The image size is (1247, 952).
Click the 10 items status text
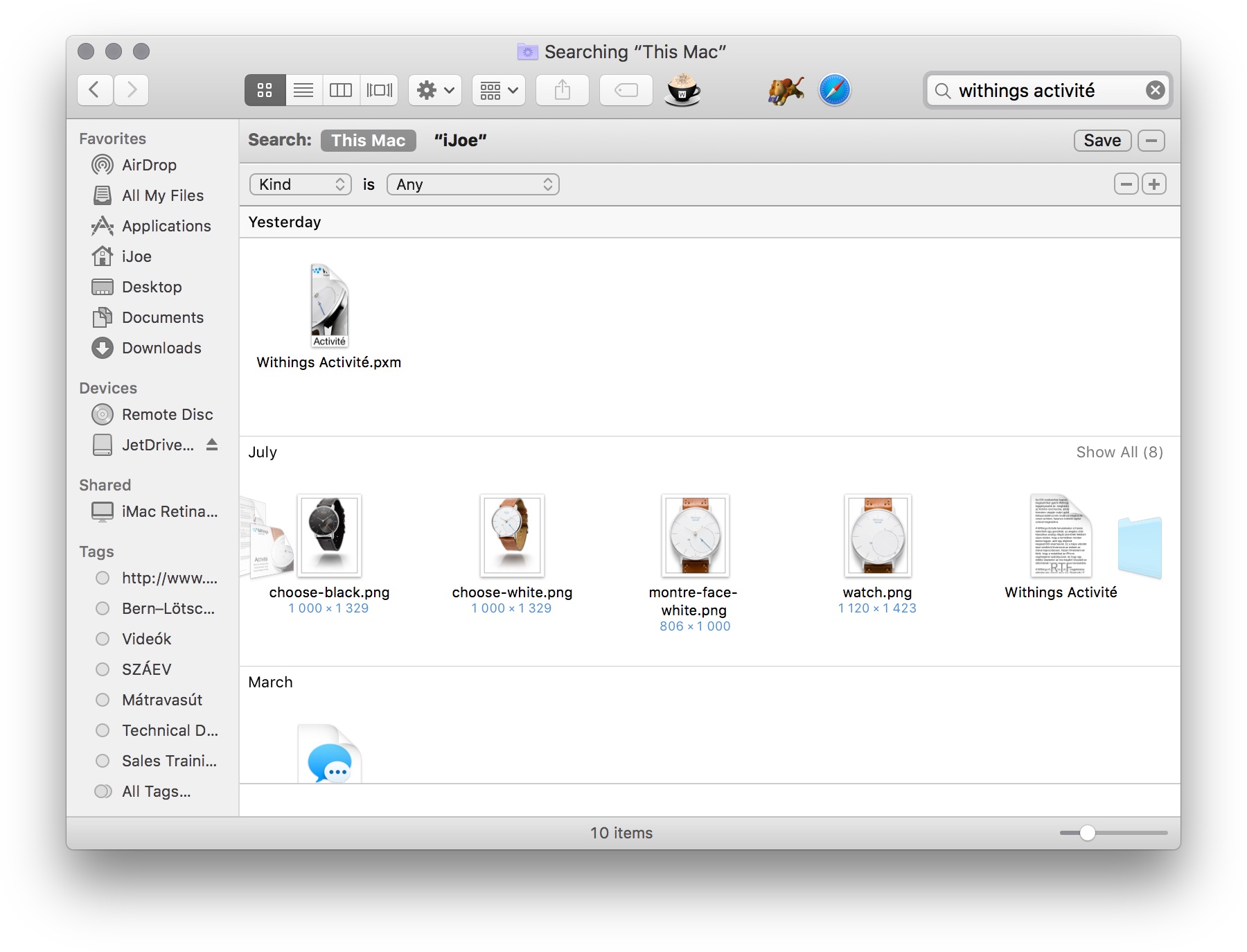(621, 833)
